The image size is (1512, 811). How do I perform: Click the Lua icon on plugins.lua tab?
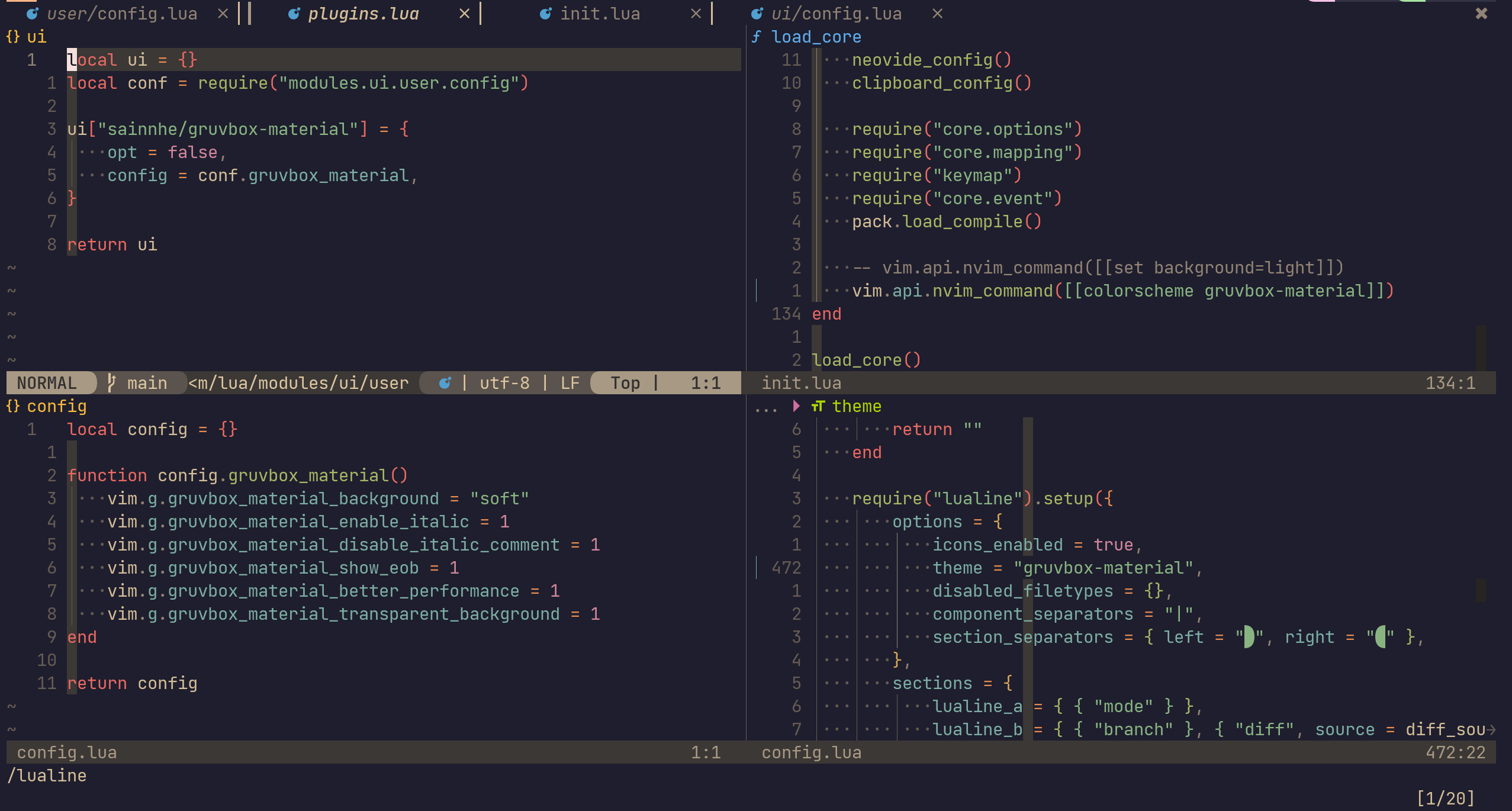[294, 13]
